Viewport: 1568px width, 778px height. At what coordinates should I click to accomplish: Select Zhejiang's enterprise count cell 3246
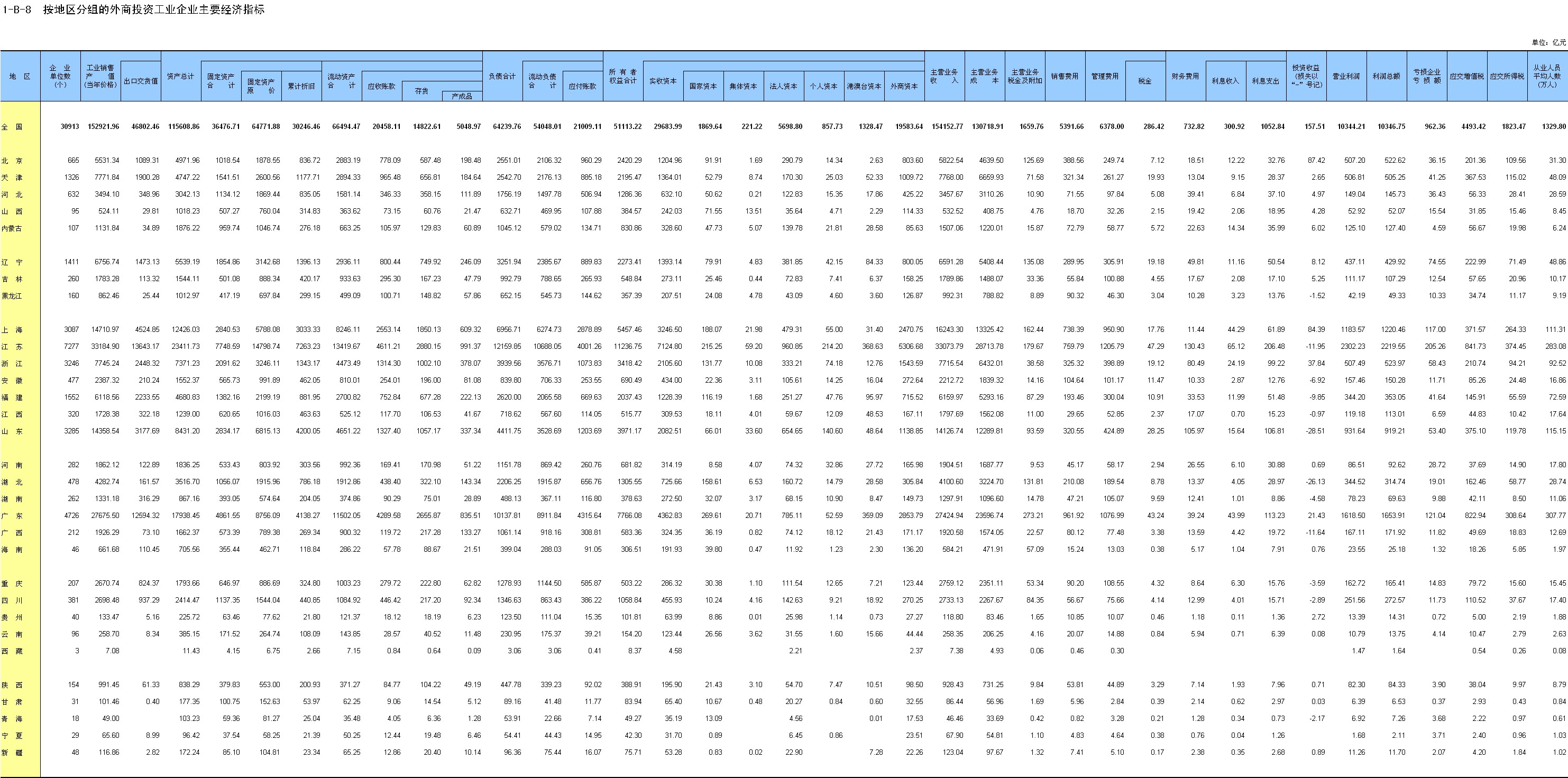click(72, 363)
